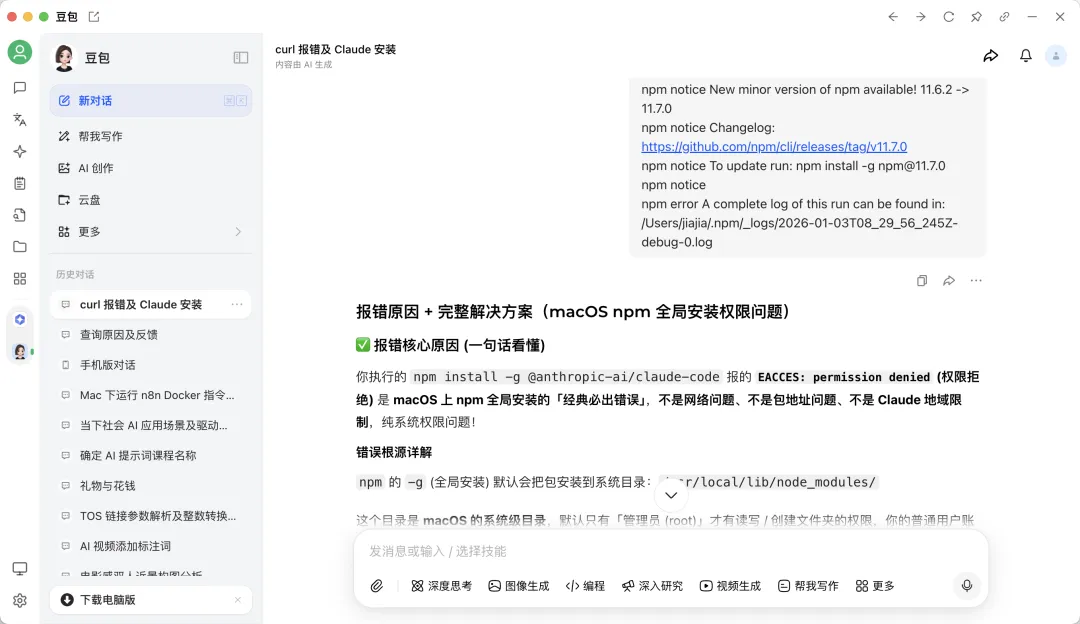
Task: Expand 更多 skills in the input toolbar
Action: point(875,586)
